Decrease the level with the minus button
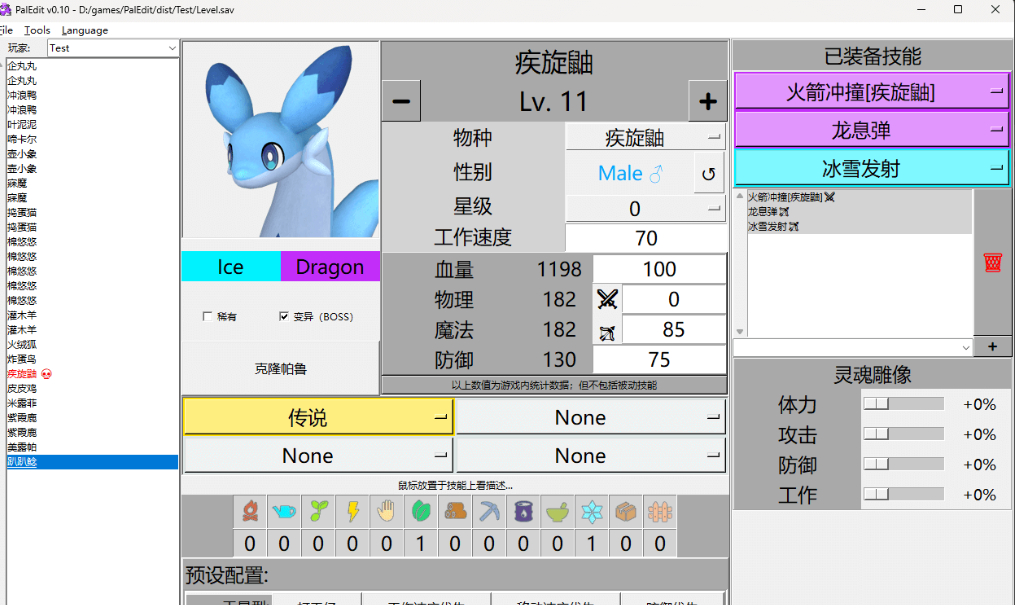 coord(401,101)
